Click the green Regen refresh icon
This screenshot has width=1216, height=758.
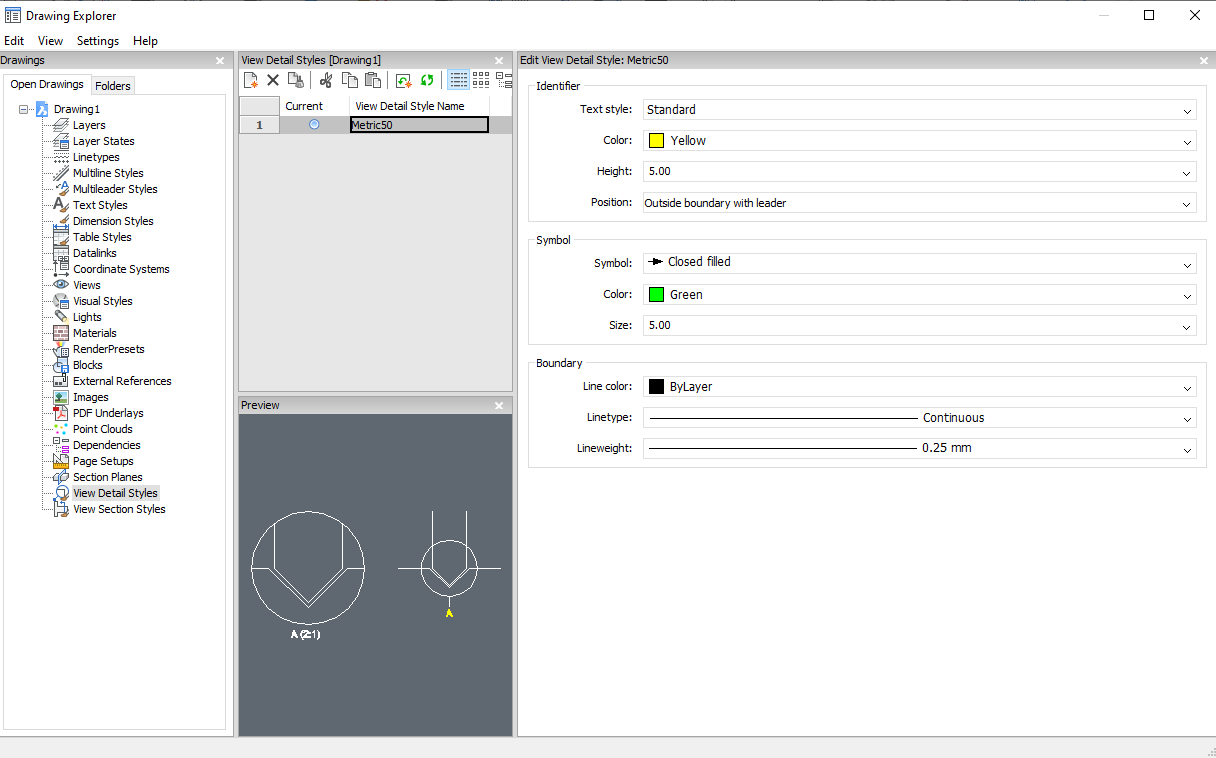(427, 80)
